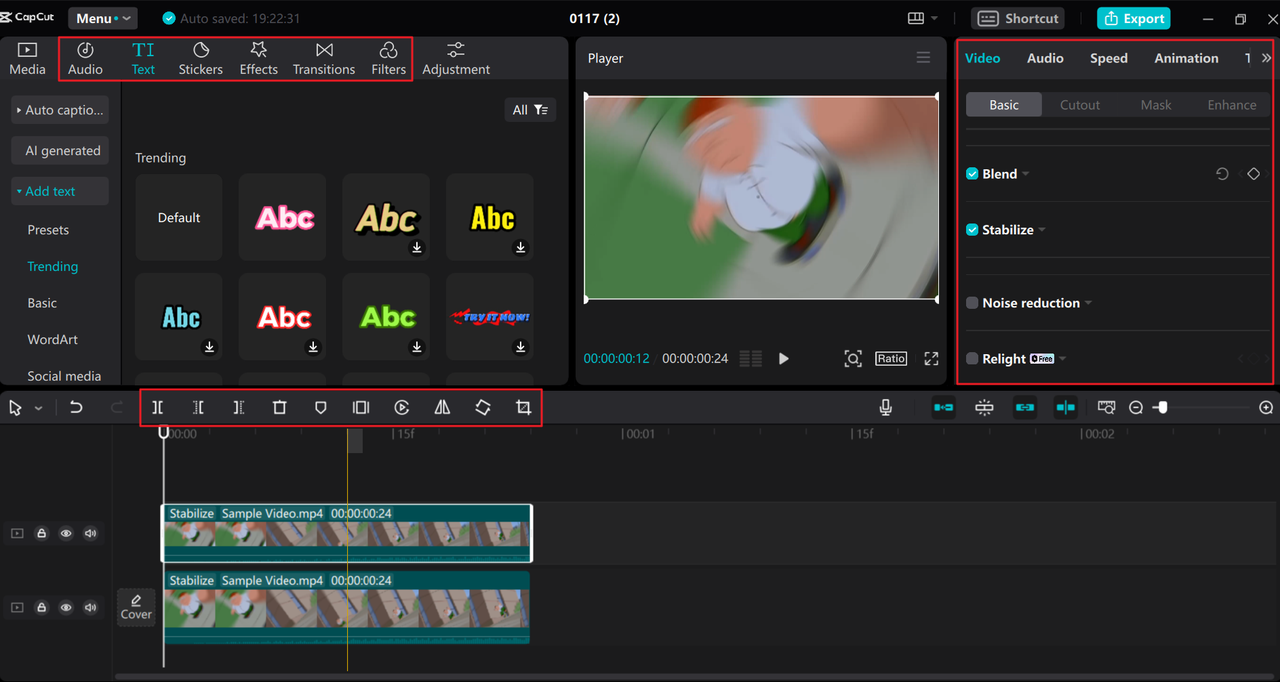Click the Delete trash icon
Screen dimensions: 1280x682
click(280, 407)
